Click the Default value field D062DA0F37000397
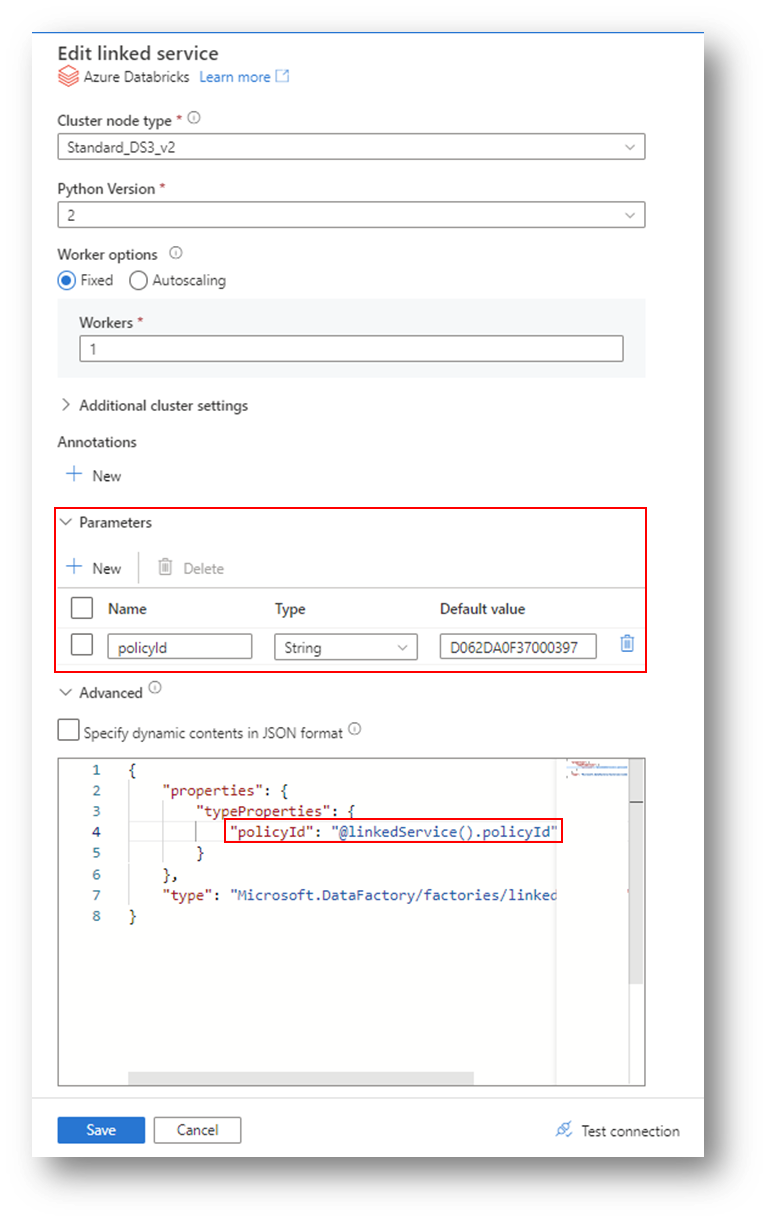The image size is (769, 1222). [x=518, y=647]
